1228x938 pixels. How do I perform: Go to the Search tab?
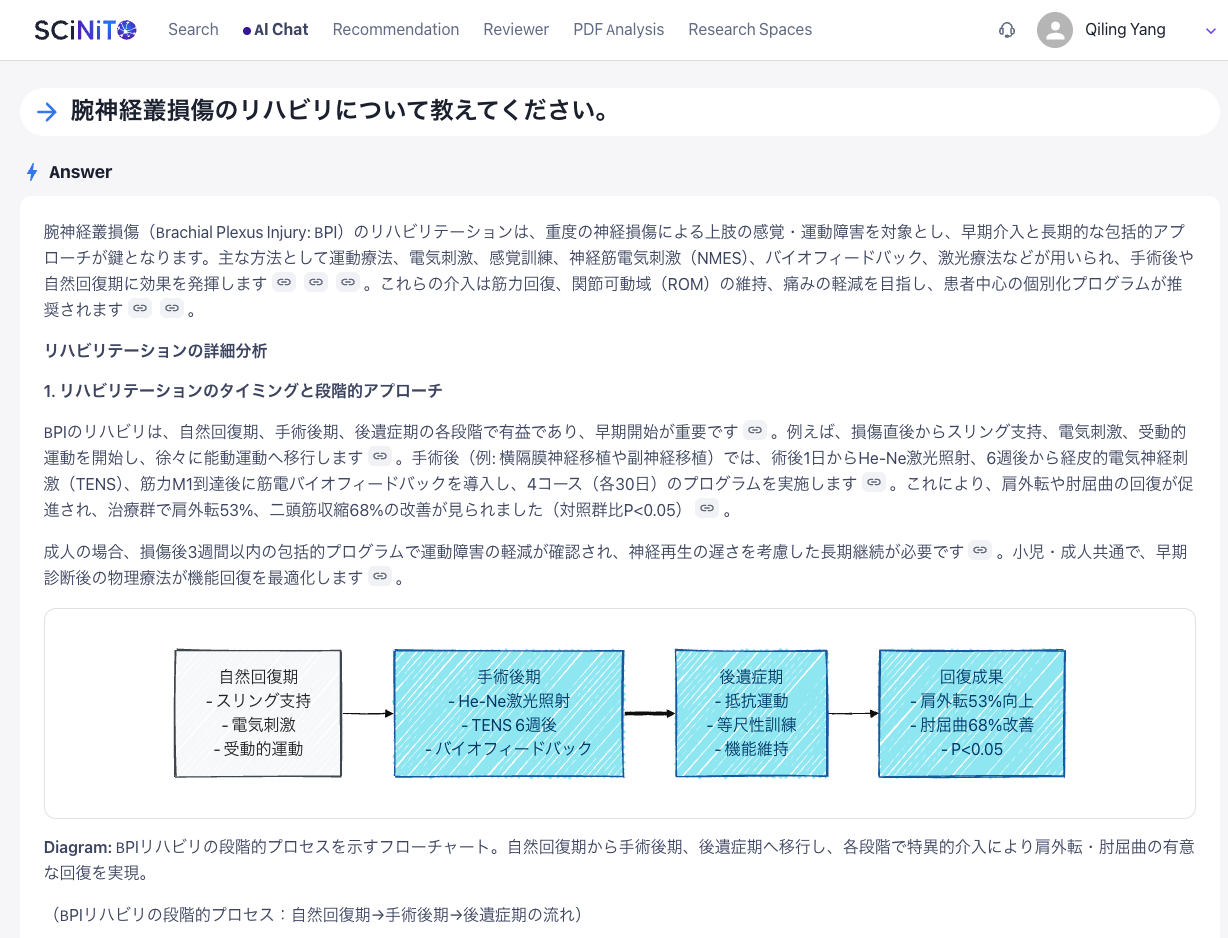click(193, 30)
